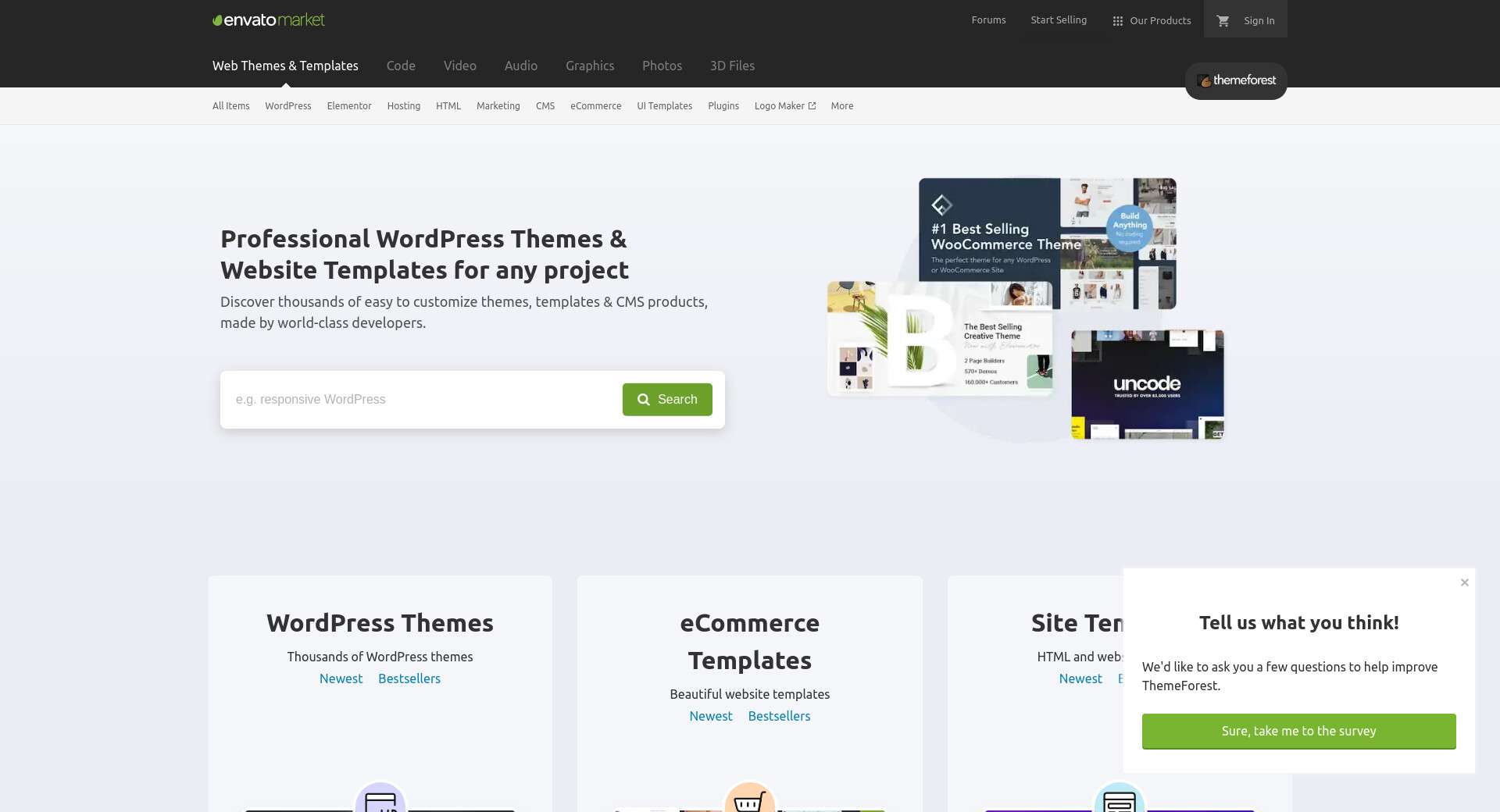
Task: Open the WordPress Themes heading
Action: coord(380,623)
